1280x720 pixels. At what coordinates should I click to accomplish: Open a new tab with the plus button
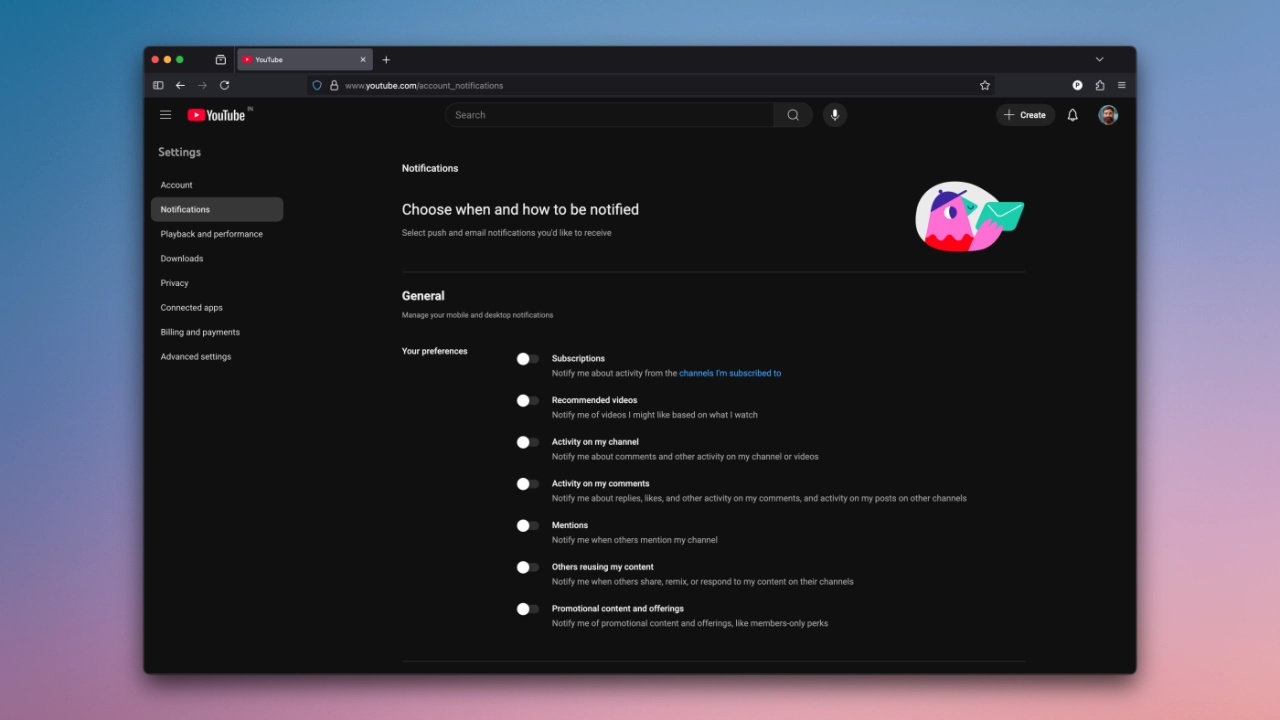pos(386,59)
